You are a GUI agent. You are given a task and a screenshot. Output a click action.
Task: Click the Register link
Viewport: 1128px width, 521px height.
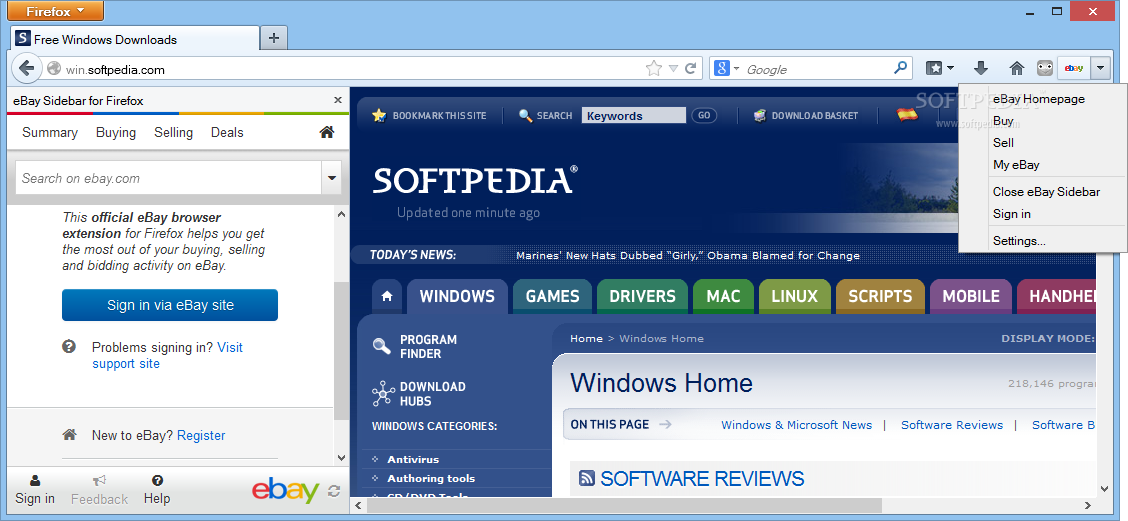pos(201,435)
